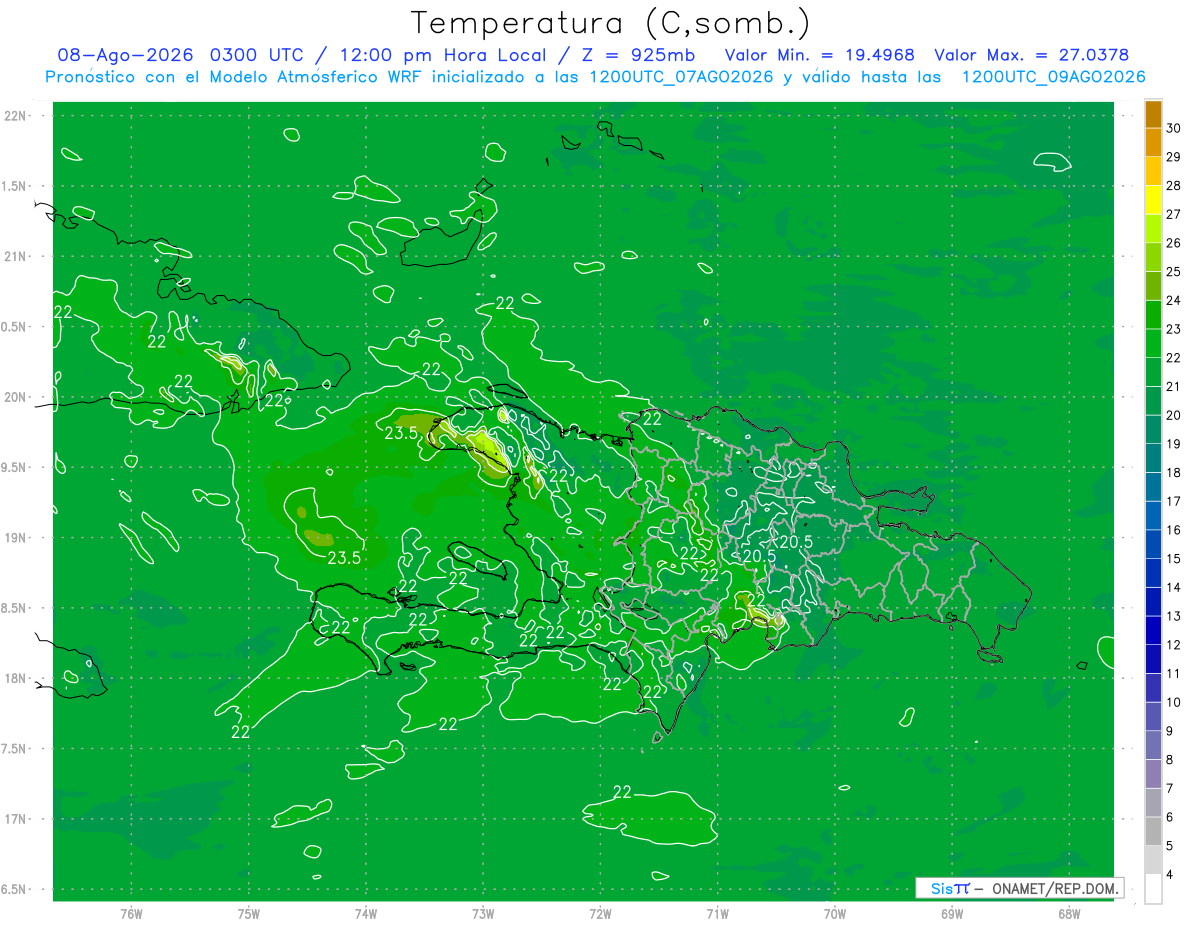
Task: Click the '71W' longitude axis label
Action: coord(718,914)
